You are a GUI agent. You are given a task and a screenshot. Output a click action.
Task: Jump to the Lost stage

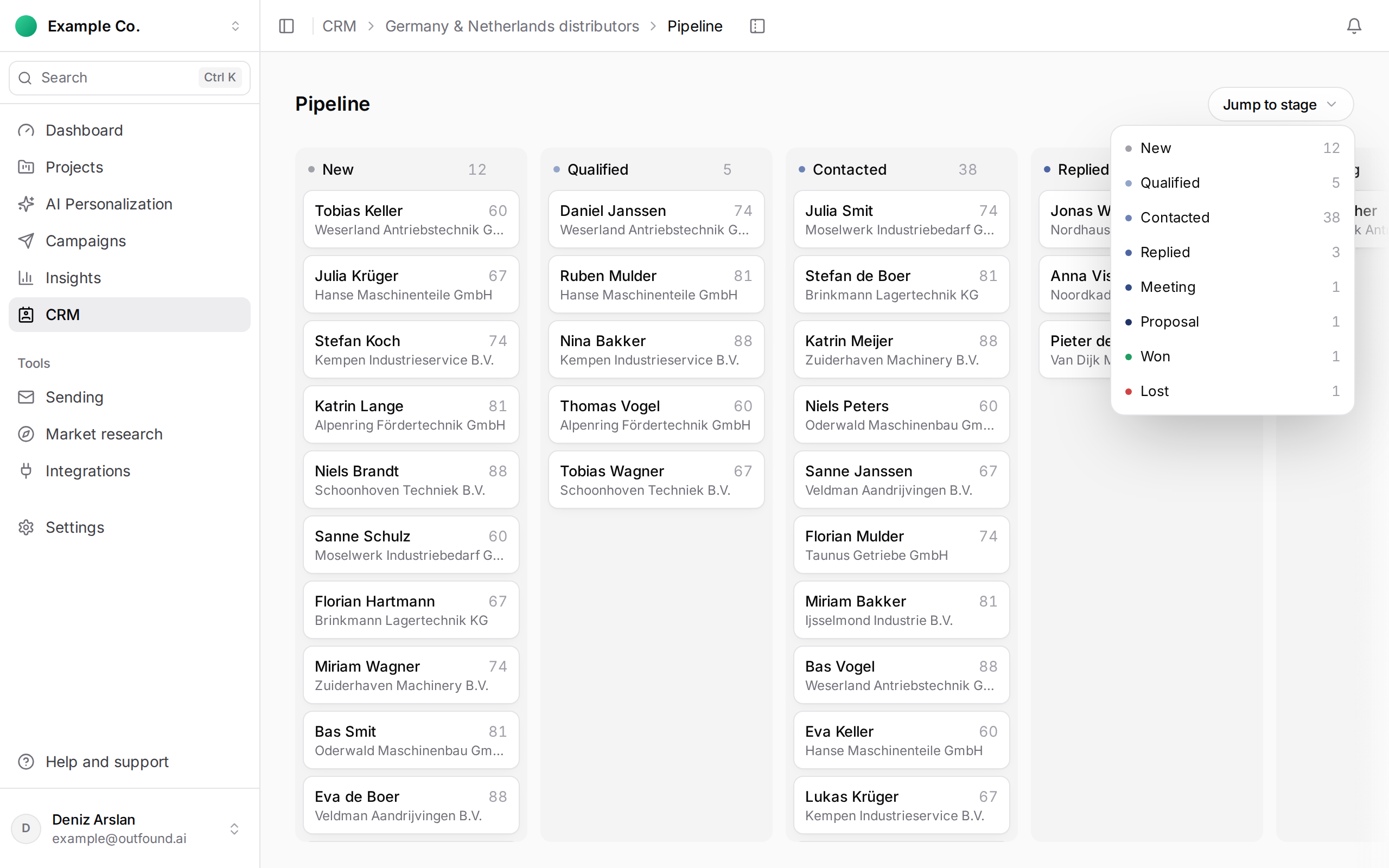pos(1232,391)
